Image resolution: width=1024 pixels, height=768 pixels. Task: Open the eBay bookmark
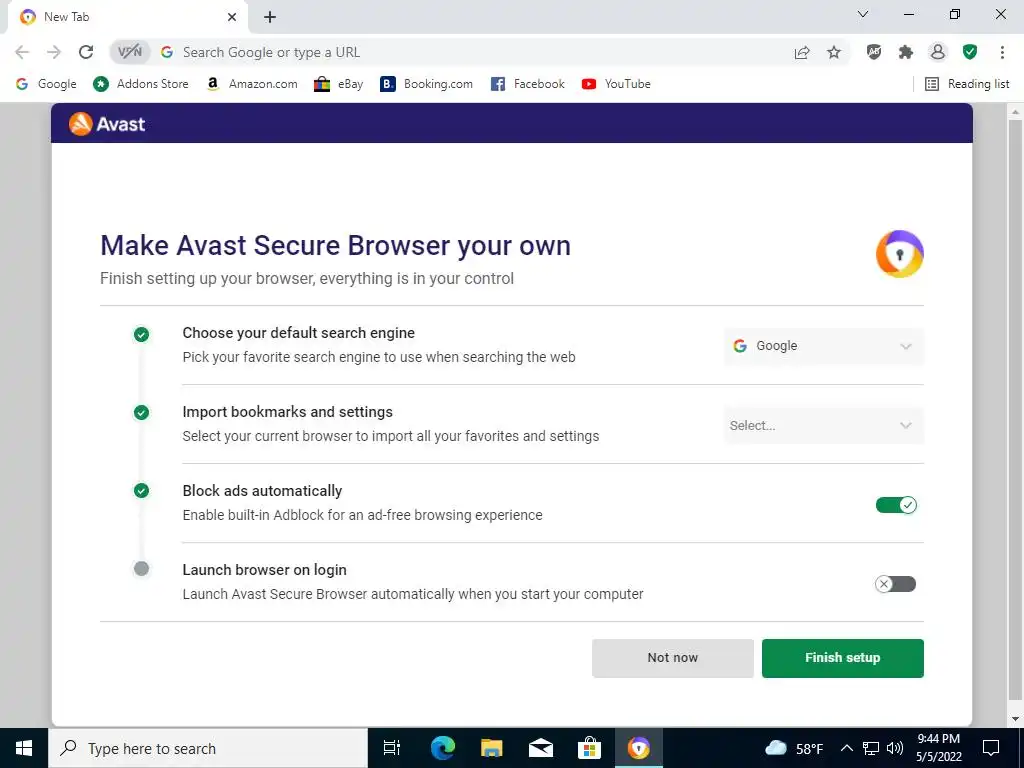click(x=338, y=84)
